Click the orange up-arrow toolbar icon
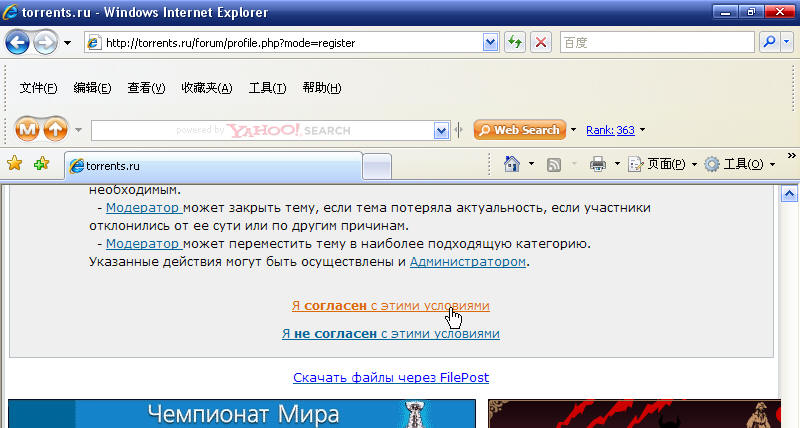The width and height of the screenshot is (800, 428). [56, 130]
